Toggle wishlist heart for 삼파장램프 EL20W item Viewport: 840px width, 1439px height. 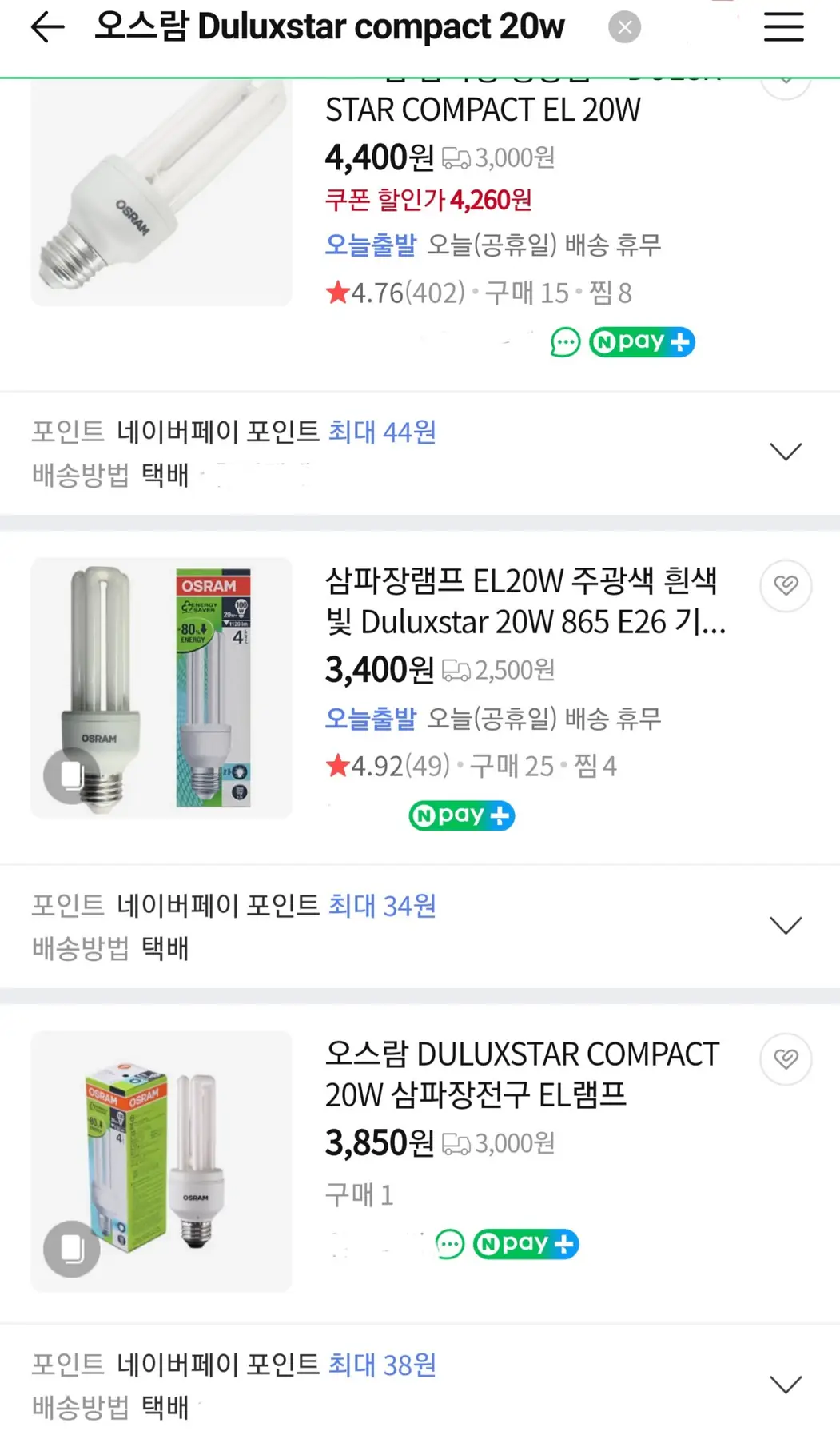pos(786,586)
